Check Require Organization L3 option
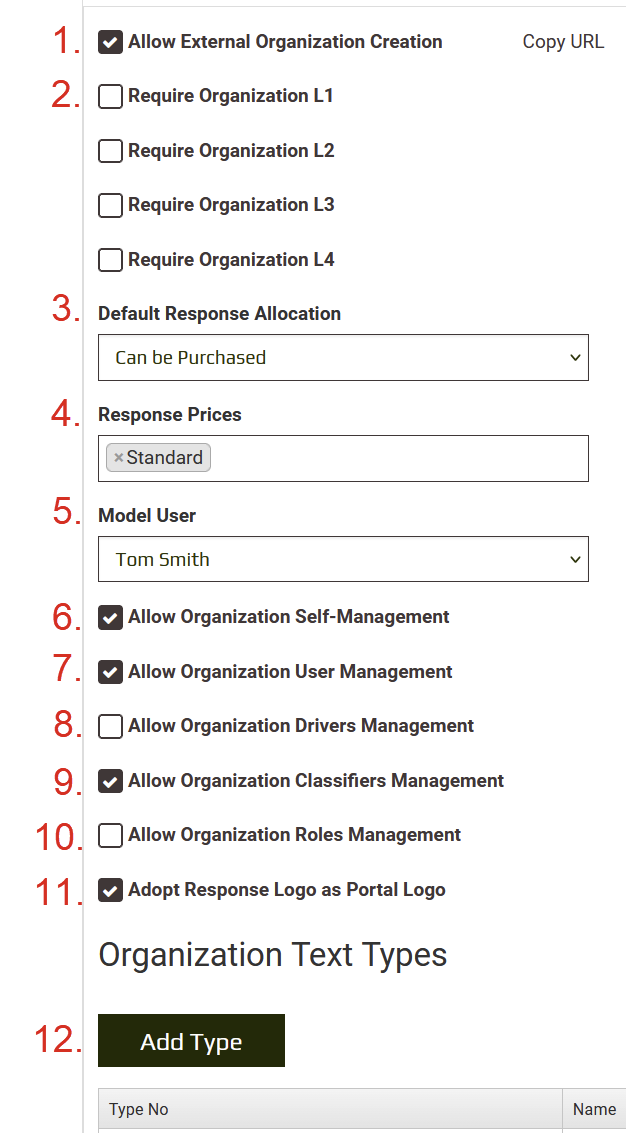This screenshot has width=626, height=1133. click(x=111, y=206)
